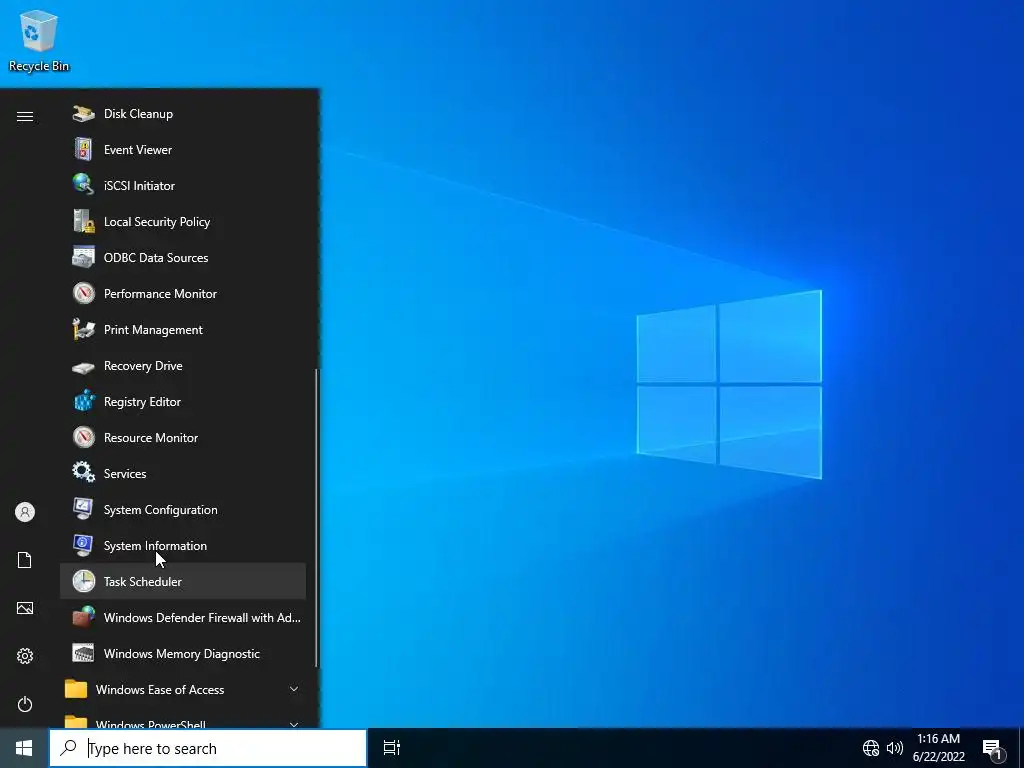Click the Start menu app list scrollbar
1024x768 pixels.
317,517
